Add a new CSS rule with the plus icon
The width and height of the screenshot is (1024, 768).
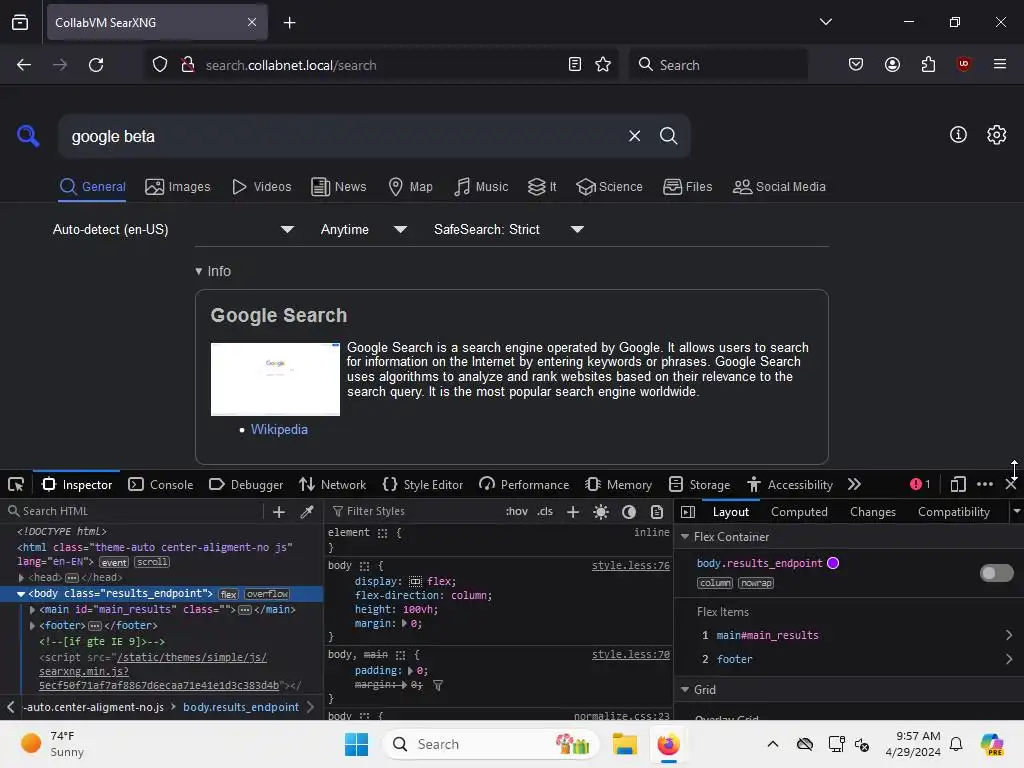pyautogui.click(x=573, y=512)
